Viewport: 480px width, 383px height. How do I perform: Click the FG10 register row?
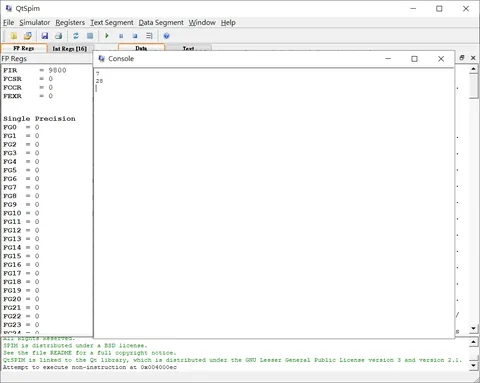pos(21,213)
